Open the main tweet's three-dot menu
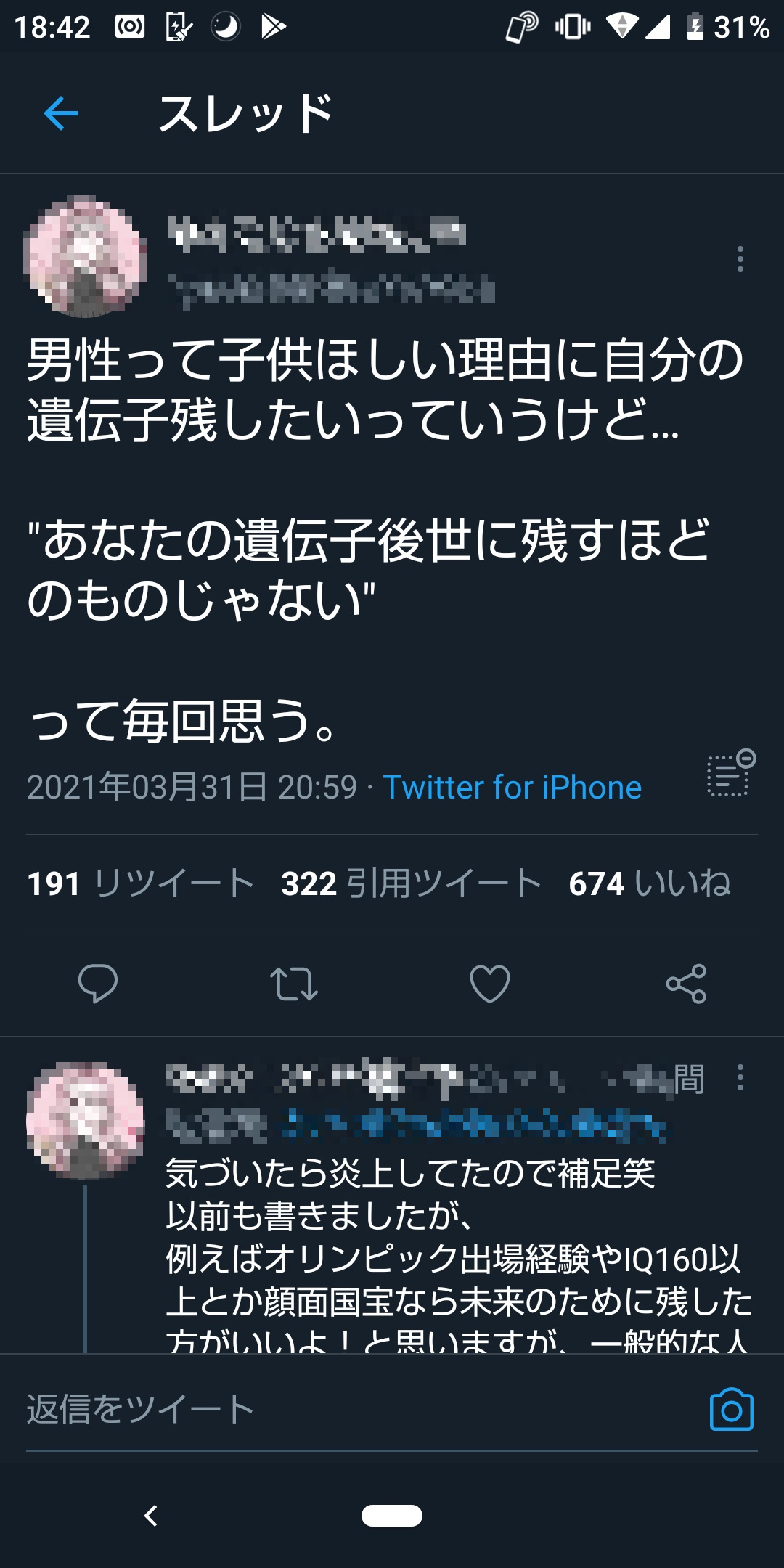This screenshot has height=1568, width=784. (740, 259)
